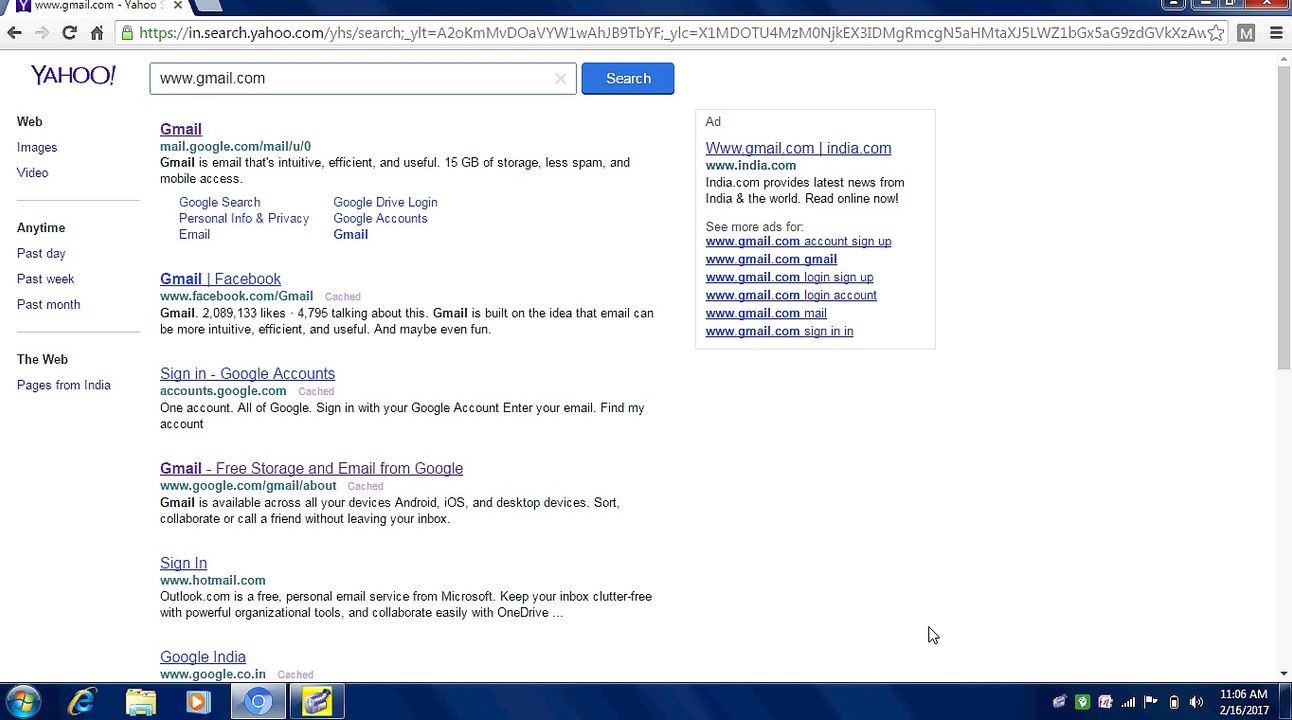Open the Email sublink
The width and height of the screenshot is (1292, 720).
(194, 234)
